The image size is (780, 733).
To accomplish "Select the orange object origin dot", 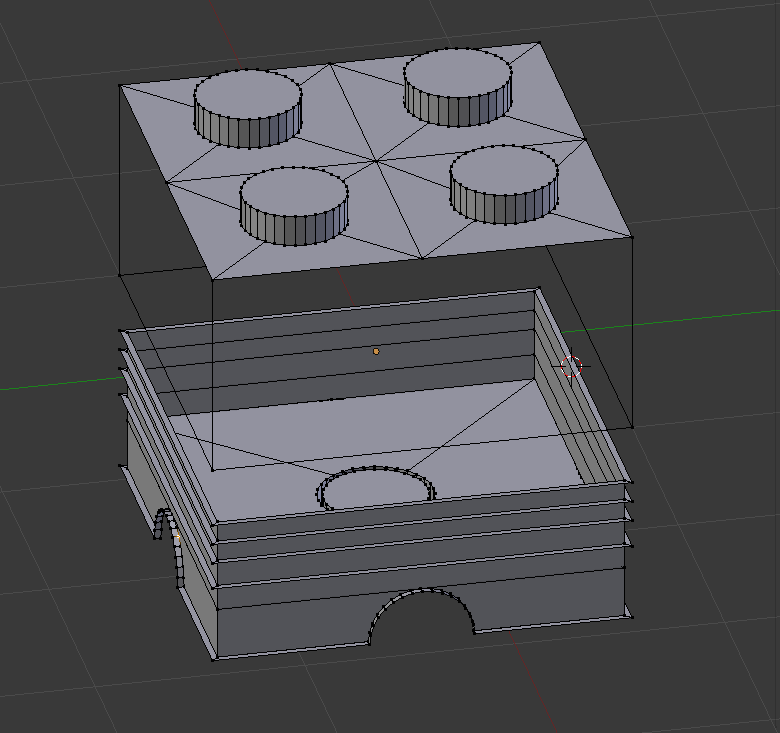I will pos(376,352).
